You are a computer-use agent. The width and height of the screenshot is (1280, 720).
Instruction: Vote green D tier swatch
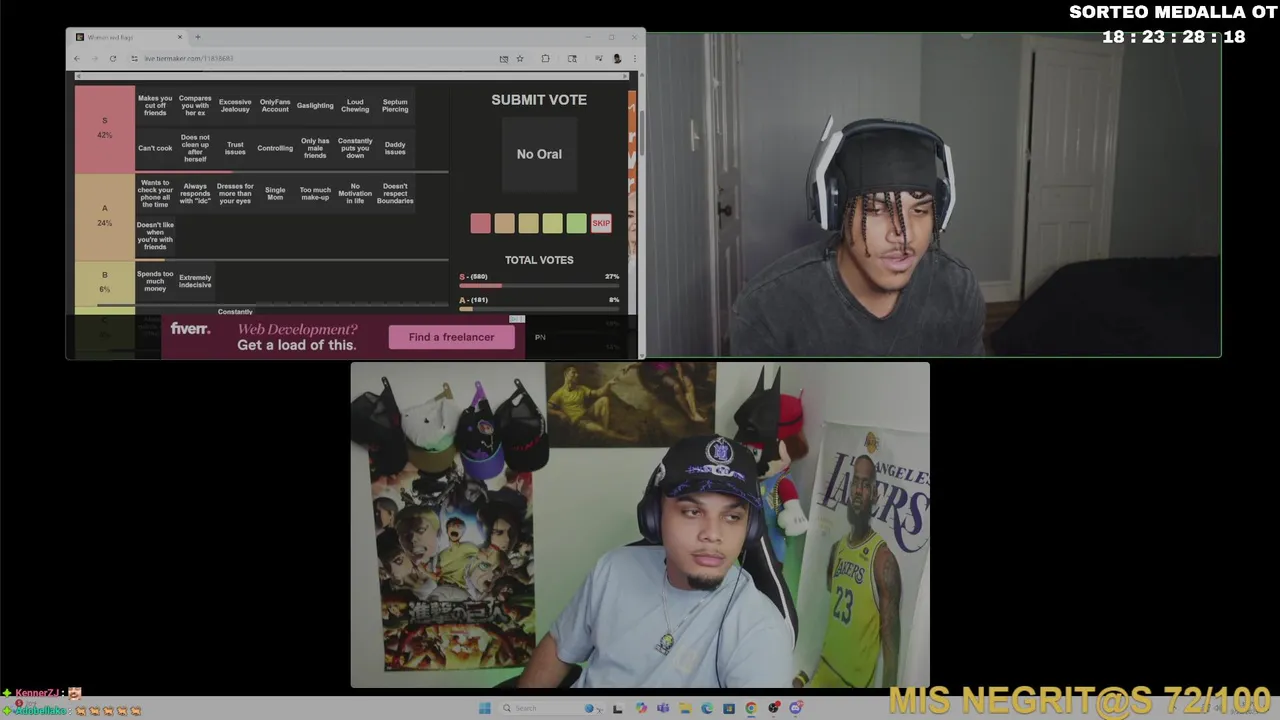577,223
